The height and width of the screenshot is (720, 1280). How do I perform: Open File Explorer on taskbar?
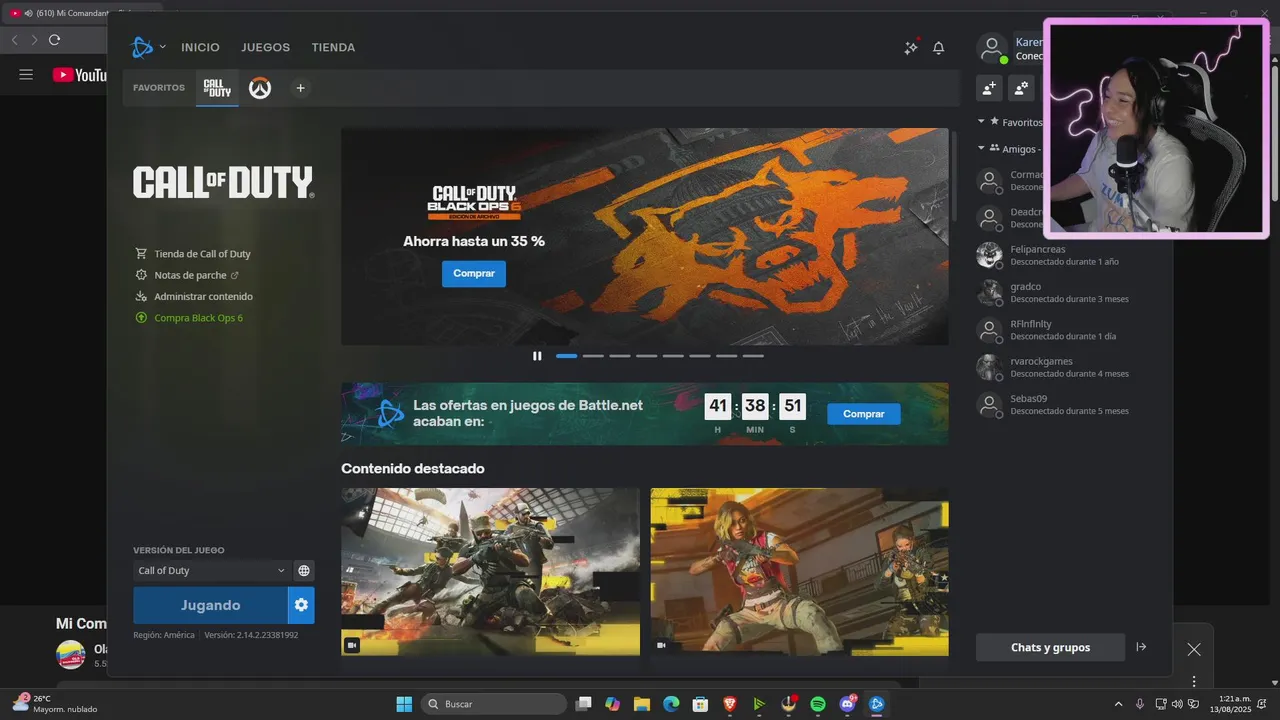[642, 704]
